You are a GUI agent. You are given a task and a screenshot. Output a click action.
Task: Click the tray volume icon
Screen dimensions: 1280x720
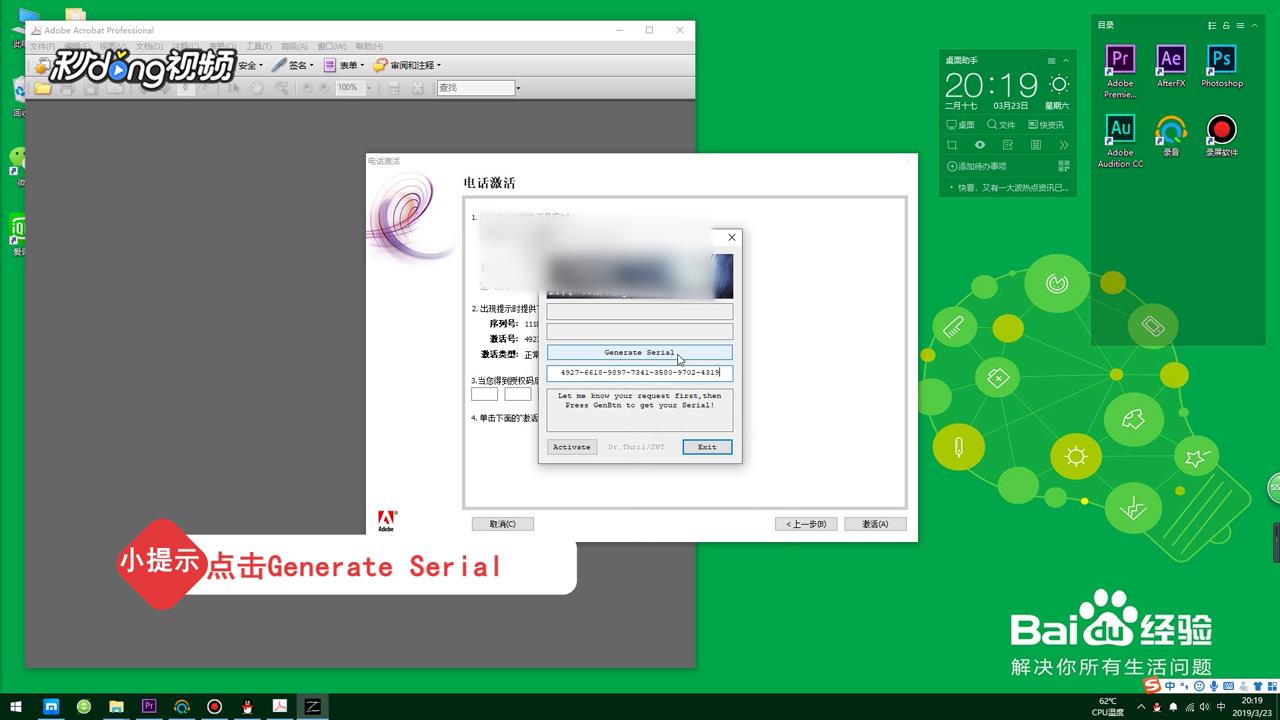[x=1204, y=707]
